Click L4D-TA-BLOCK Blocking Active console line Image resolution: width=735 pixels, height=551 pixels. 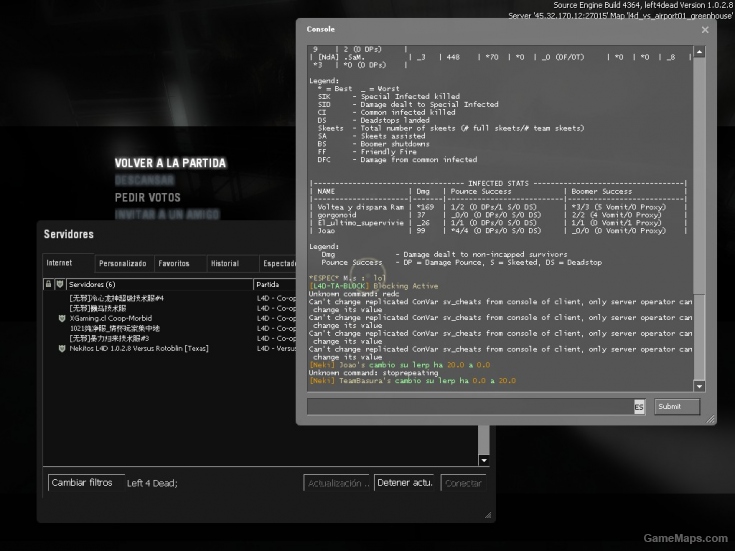point(374,286)
